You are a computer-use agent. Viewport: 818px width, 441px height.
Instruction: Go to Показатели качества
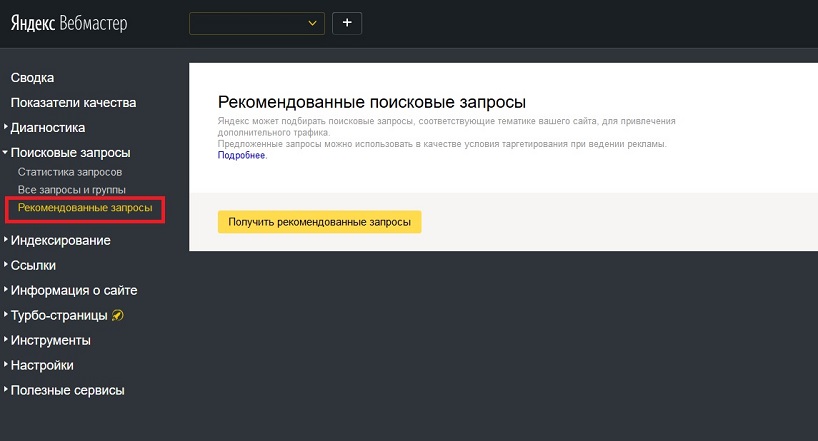click(x=74, y=103)
